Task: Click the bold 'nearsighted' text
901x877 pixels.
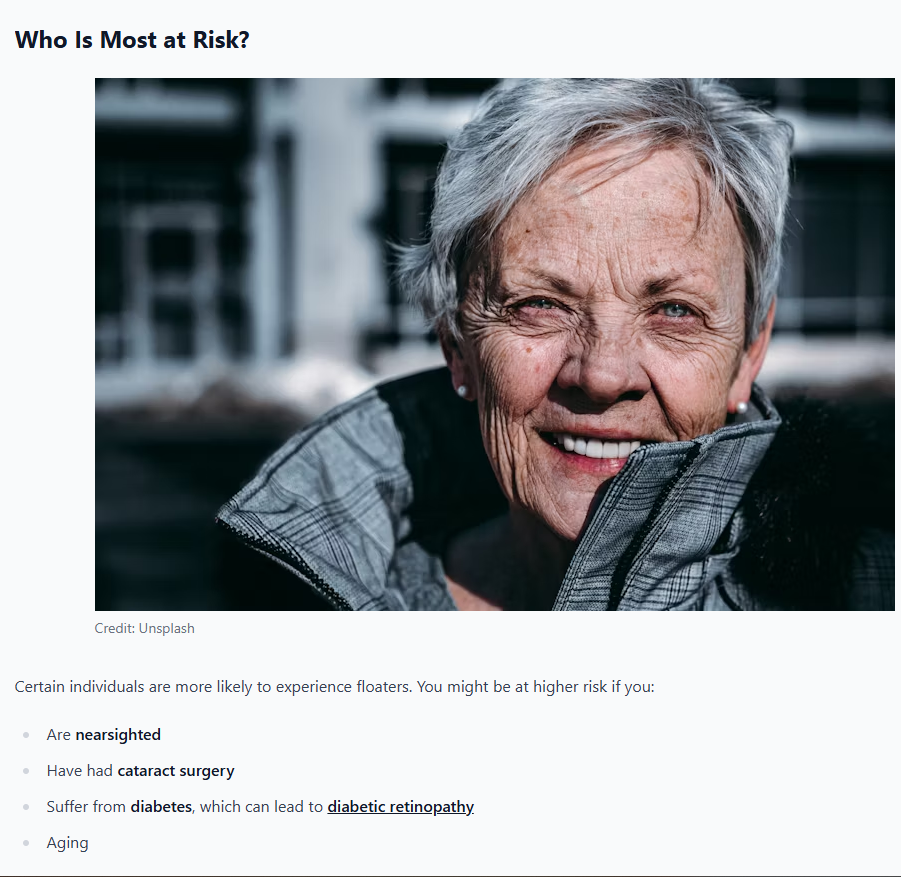Action: [118, 735]
